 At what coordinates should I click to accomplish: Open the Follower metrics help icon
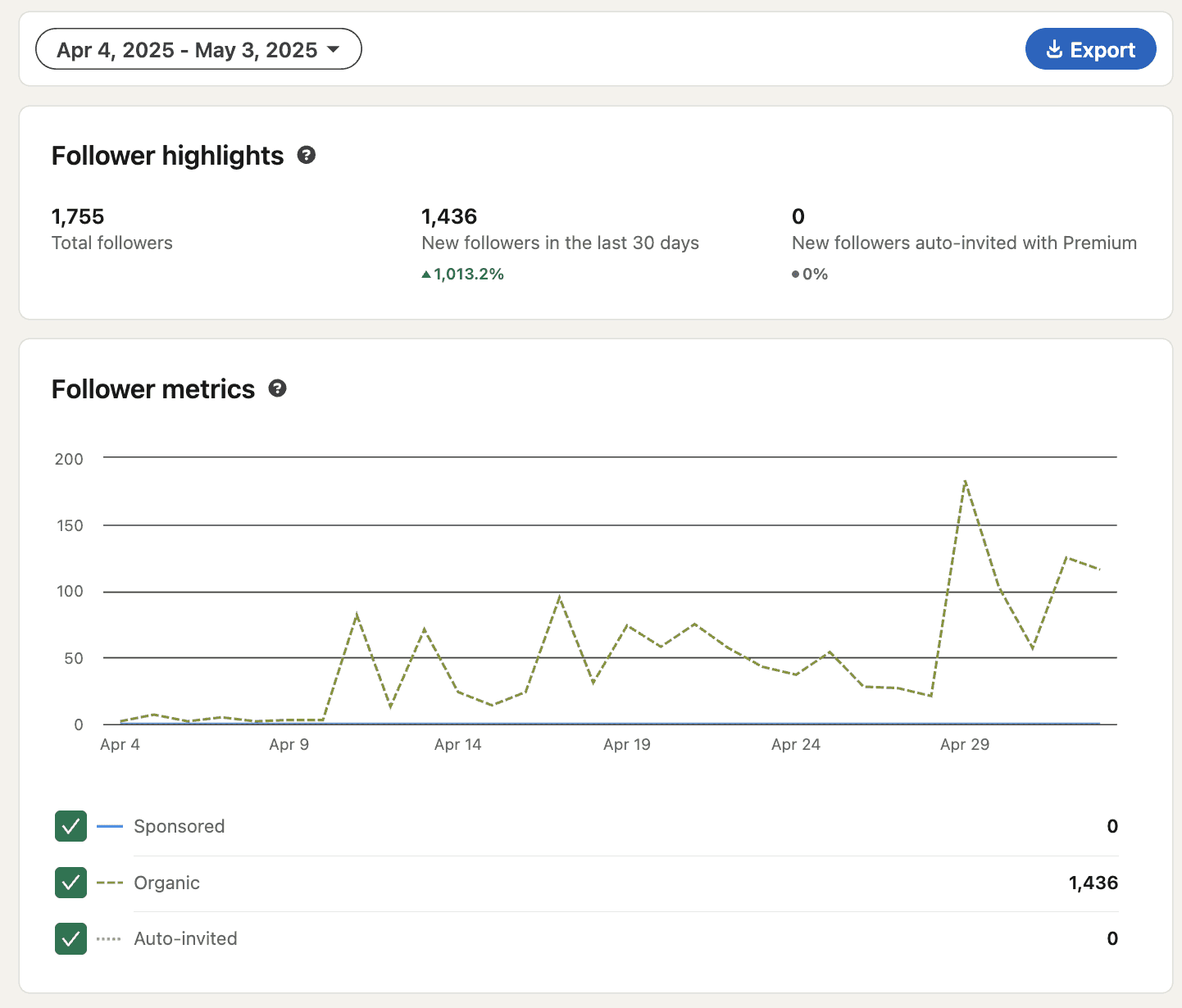[278, 388]
